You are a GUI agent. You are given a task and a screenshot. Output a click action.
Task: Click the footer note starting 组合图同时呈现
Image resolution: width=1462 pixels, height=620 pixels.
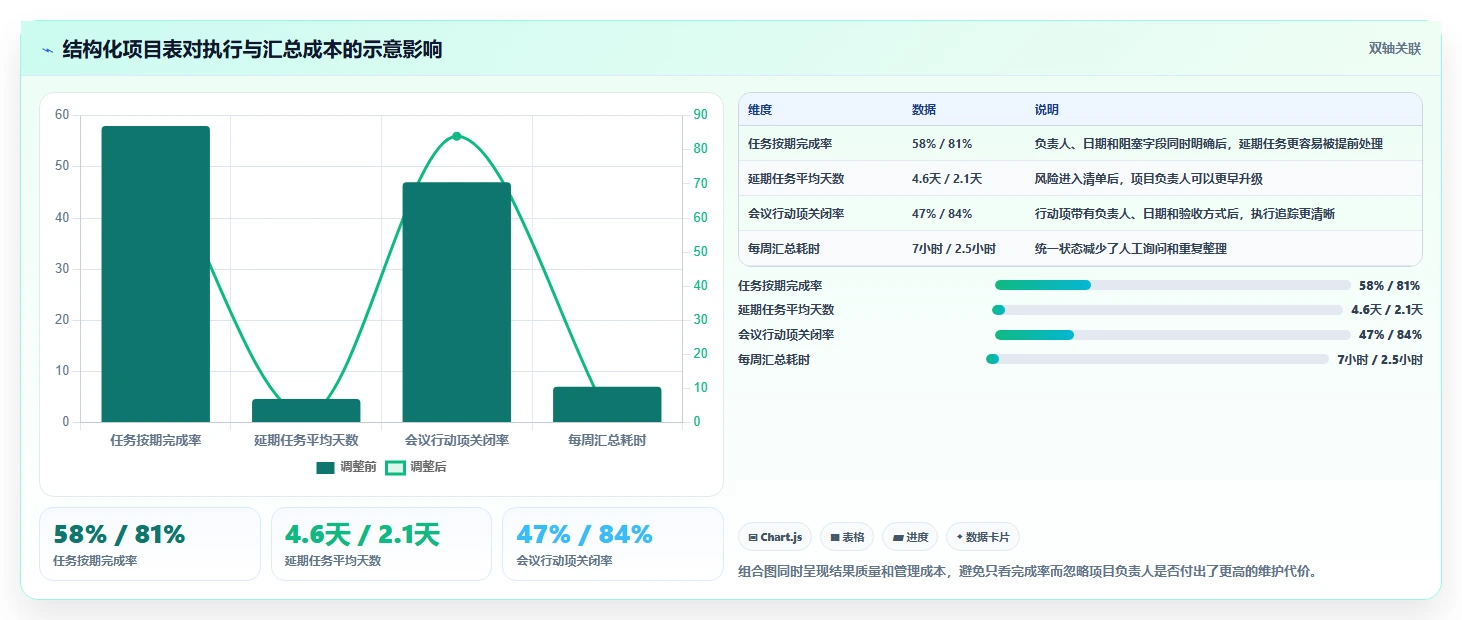pos(1028,572)
